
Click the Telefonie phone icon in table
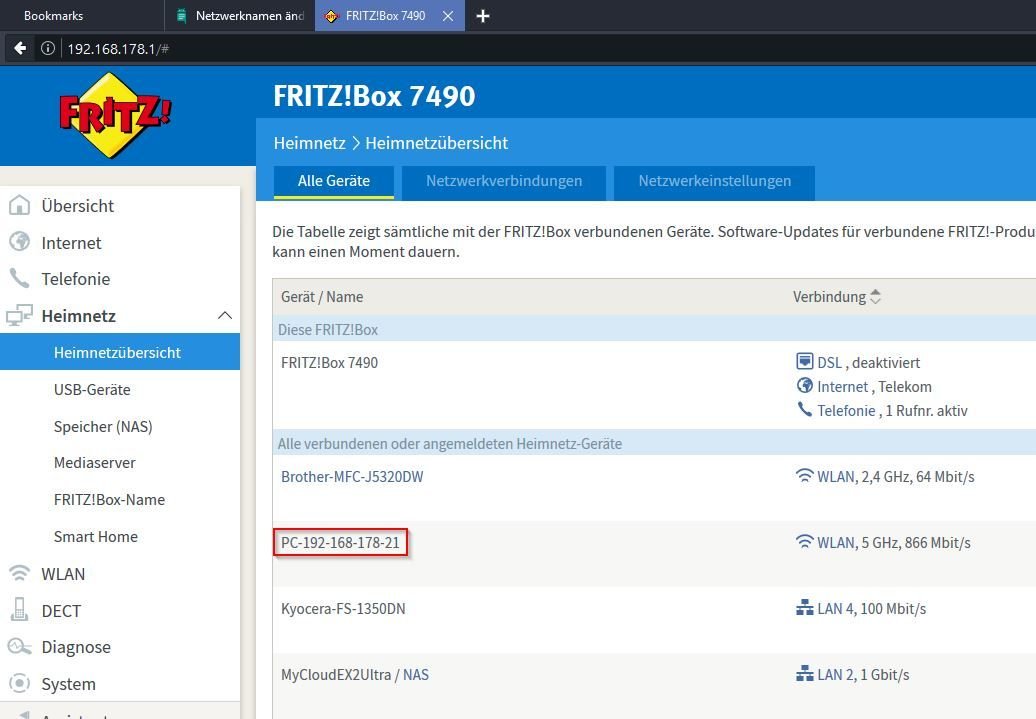[x=805, y=410]
